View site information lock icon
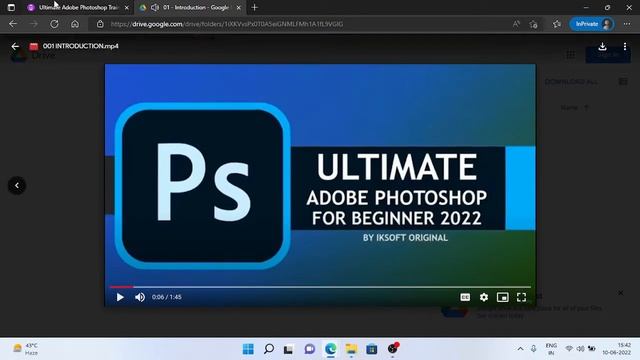 pyautogui.click(x=100, y=24)
